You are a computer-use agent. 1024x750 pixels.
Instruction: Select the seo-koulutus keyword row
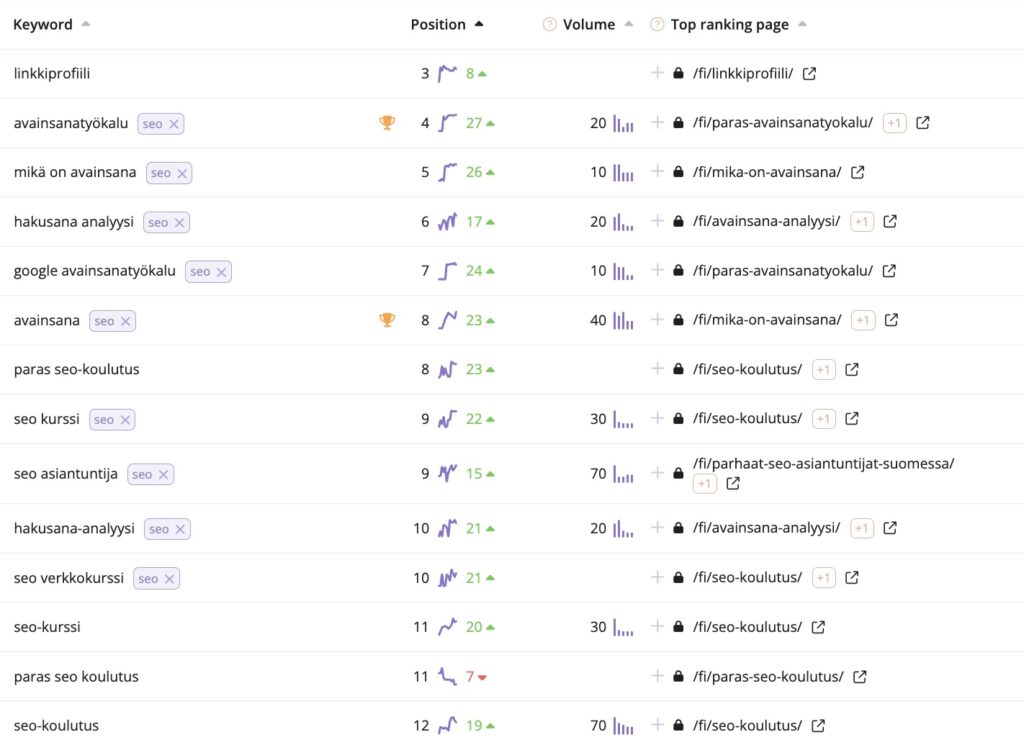pos(512,725)
